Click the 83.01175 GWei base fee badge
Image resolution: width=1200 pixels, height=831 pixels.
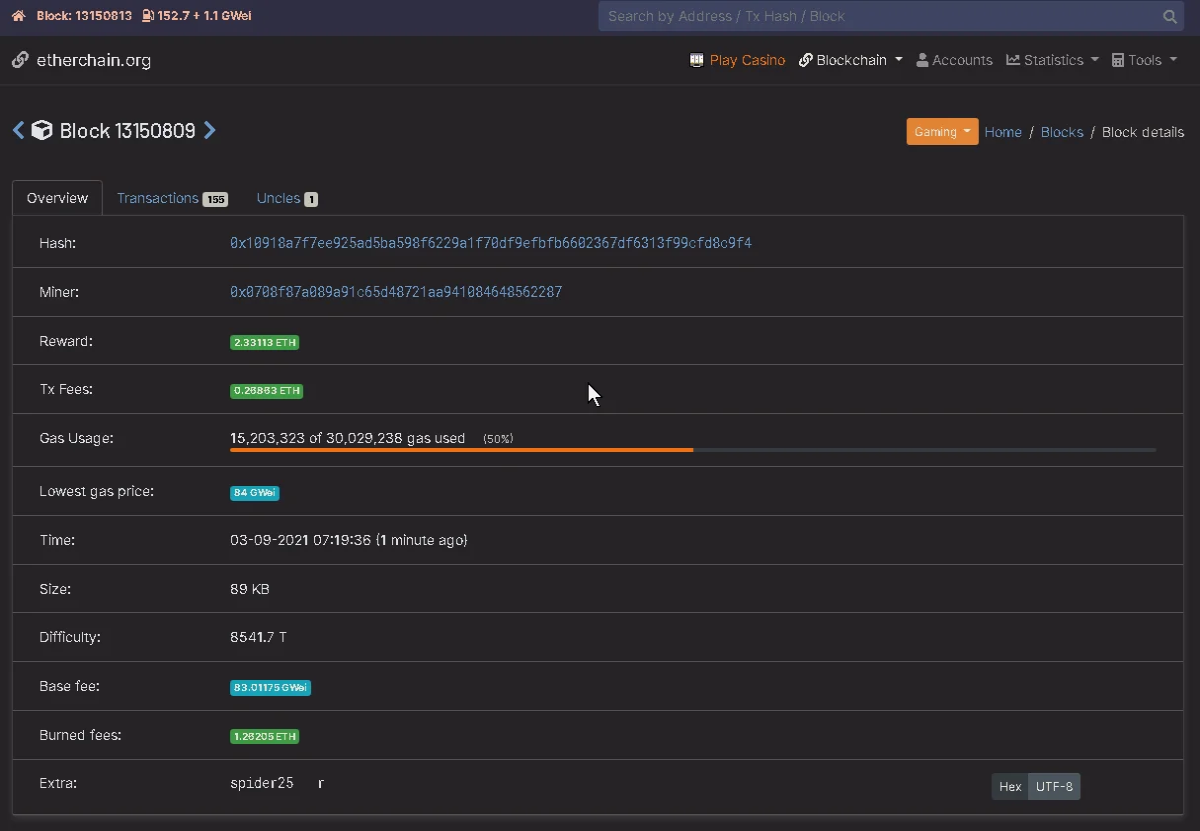(x=270, y=688)
